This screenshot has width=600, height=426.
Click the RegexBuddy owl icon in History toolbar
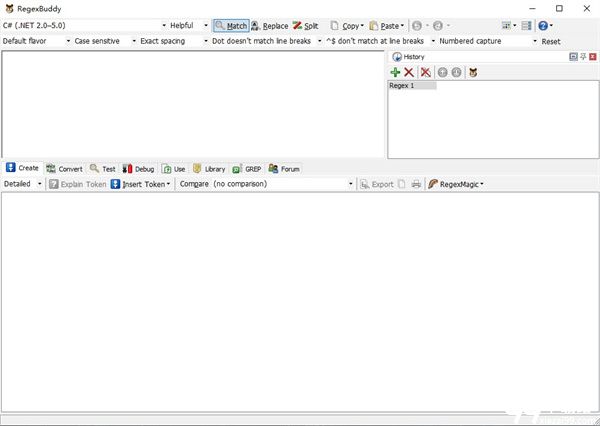coord(473,72)
